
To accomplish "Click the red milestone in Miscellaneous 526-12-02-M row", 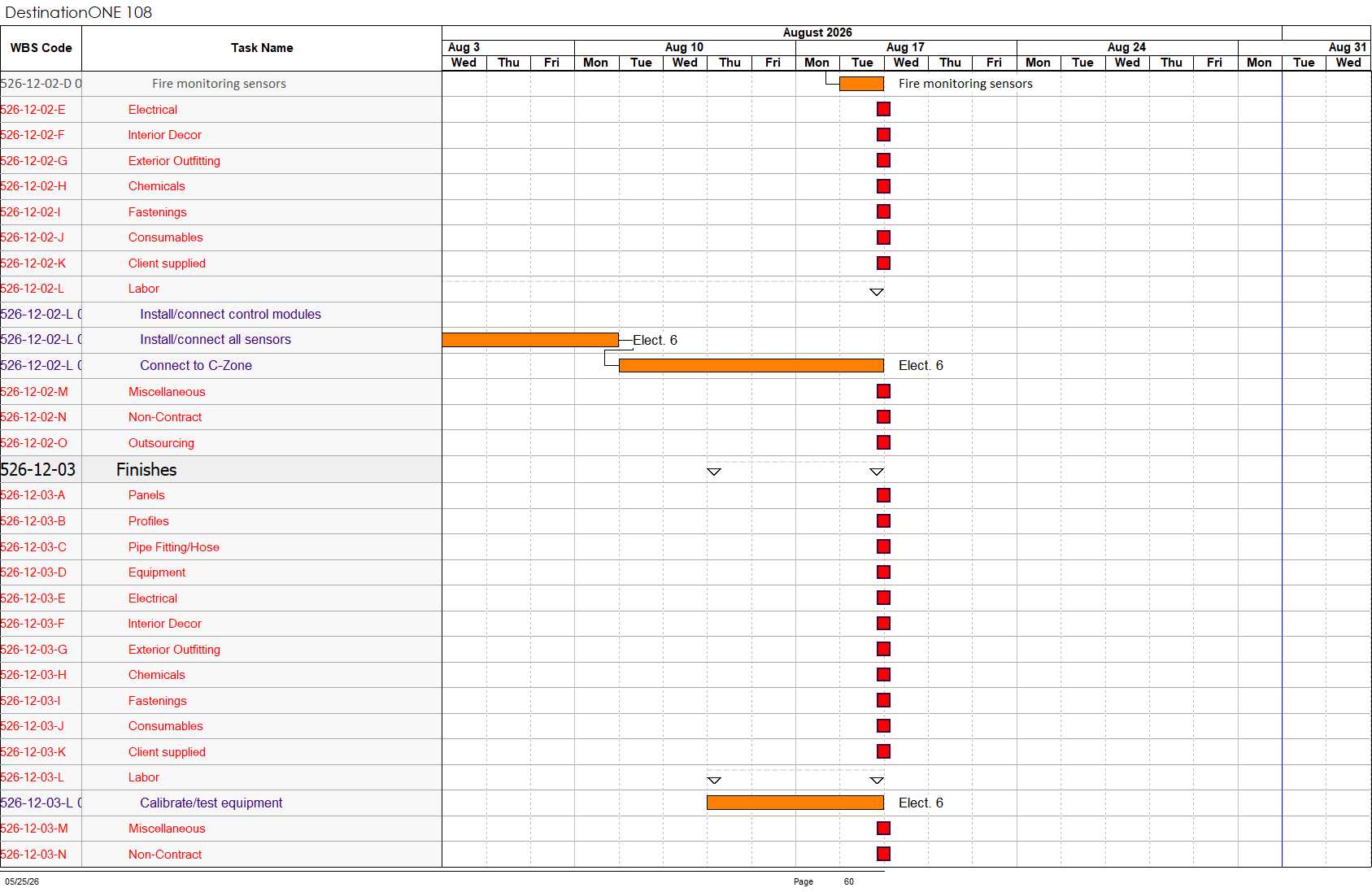I will pyautogui.click(x=883, y=391).
